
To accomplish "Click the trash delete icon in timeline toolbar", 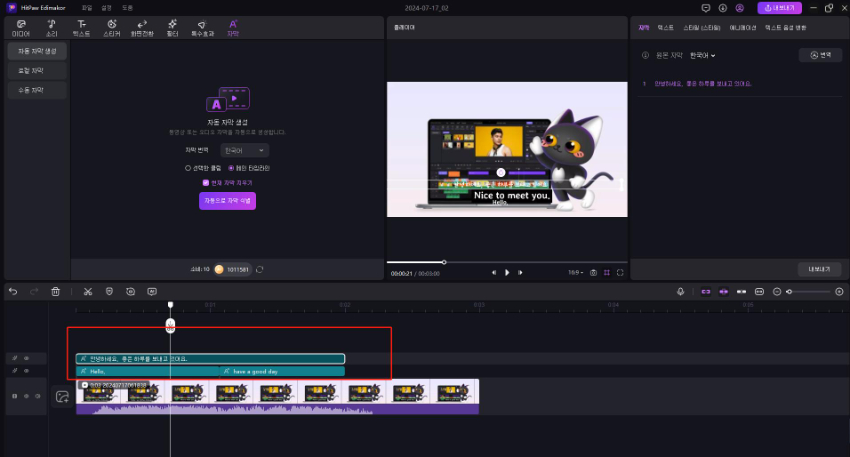I will tap(56, 291).
